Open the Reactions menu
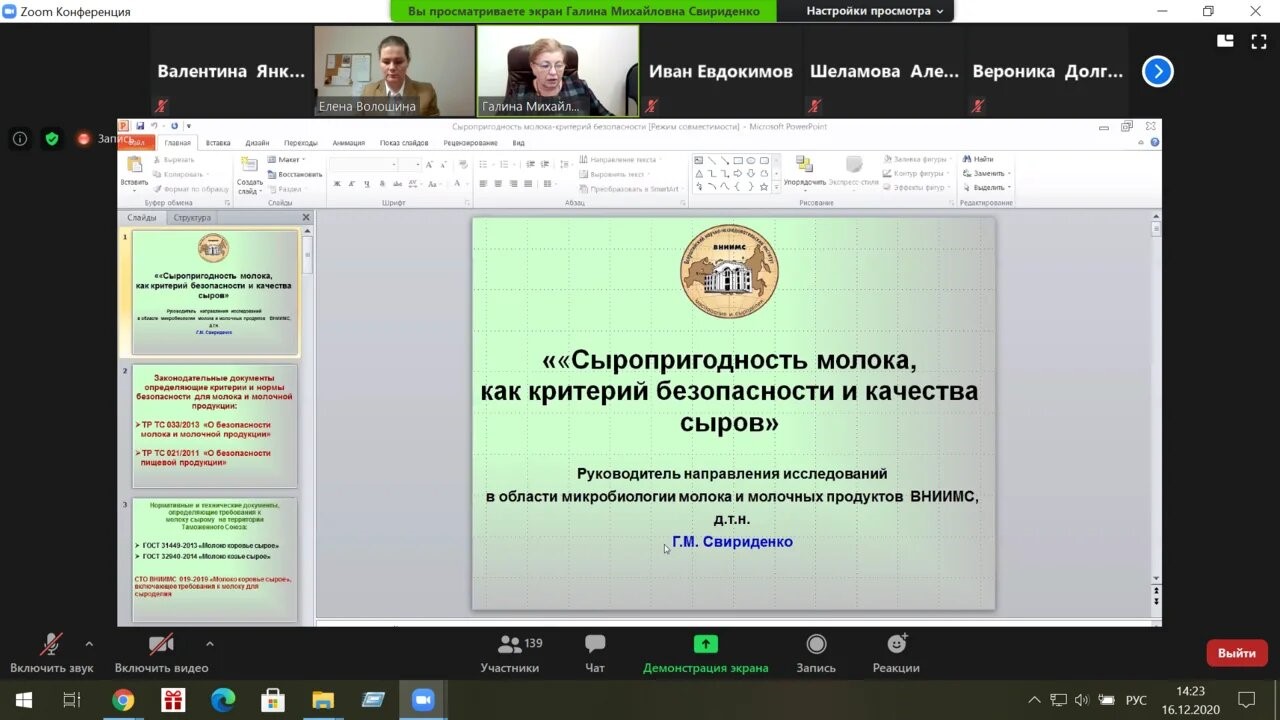1280x720 pixels. (896, 653)
